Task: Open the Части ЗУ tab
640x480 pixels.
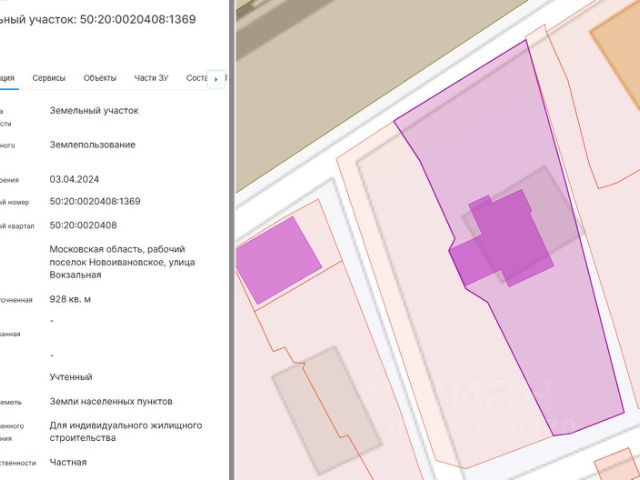Action: [x=151, y=78]
